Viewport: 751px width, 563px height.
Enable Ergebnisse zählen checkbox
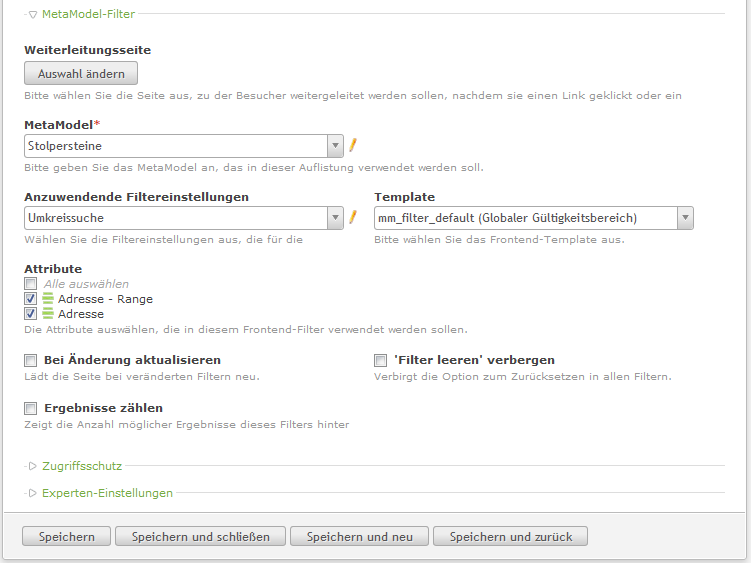pyautogui.click(x=31, y=408)
